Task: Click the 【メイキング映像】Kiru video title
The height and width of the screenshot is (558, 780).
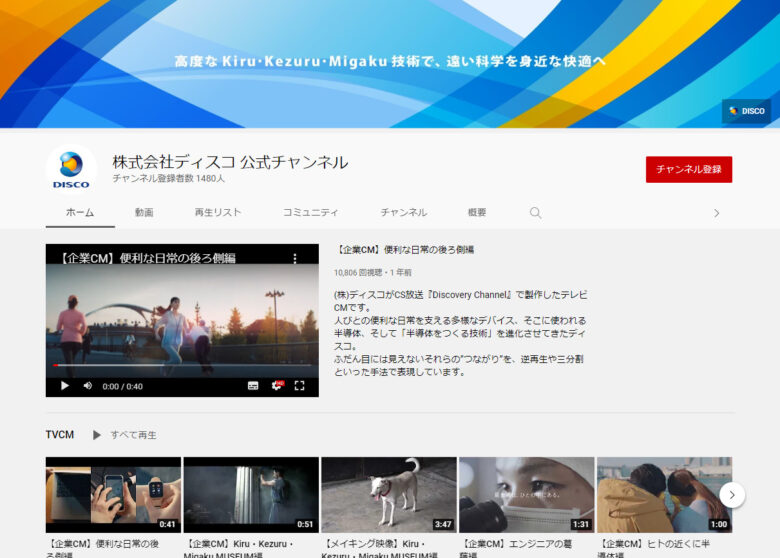Action: (380, 549)
